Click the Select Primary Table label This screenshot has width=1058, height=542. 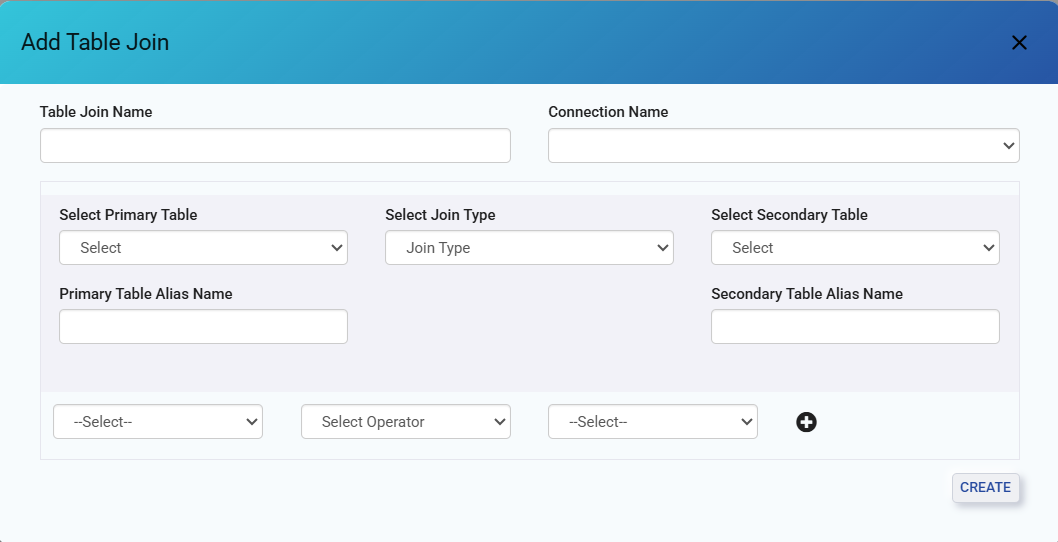128,215
